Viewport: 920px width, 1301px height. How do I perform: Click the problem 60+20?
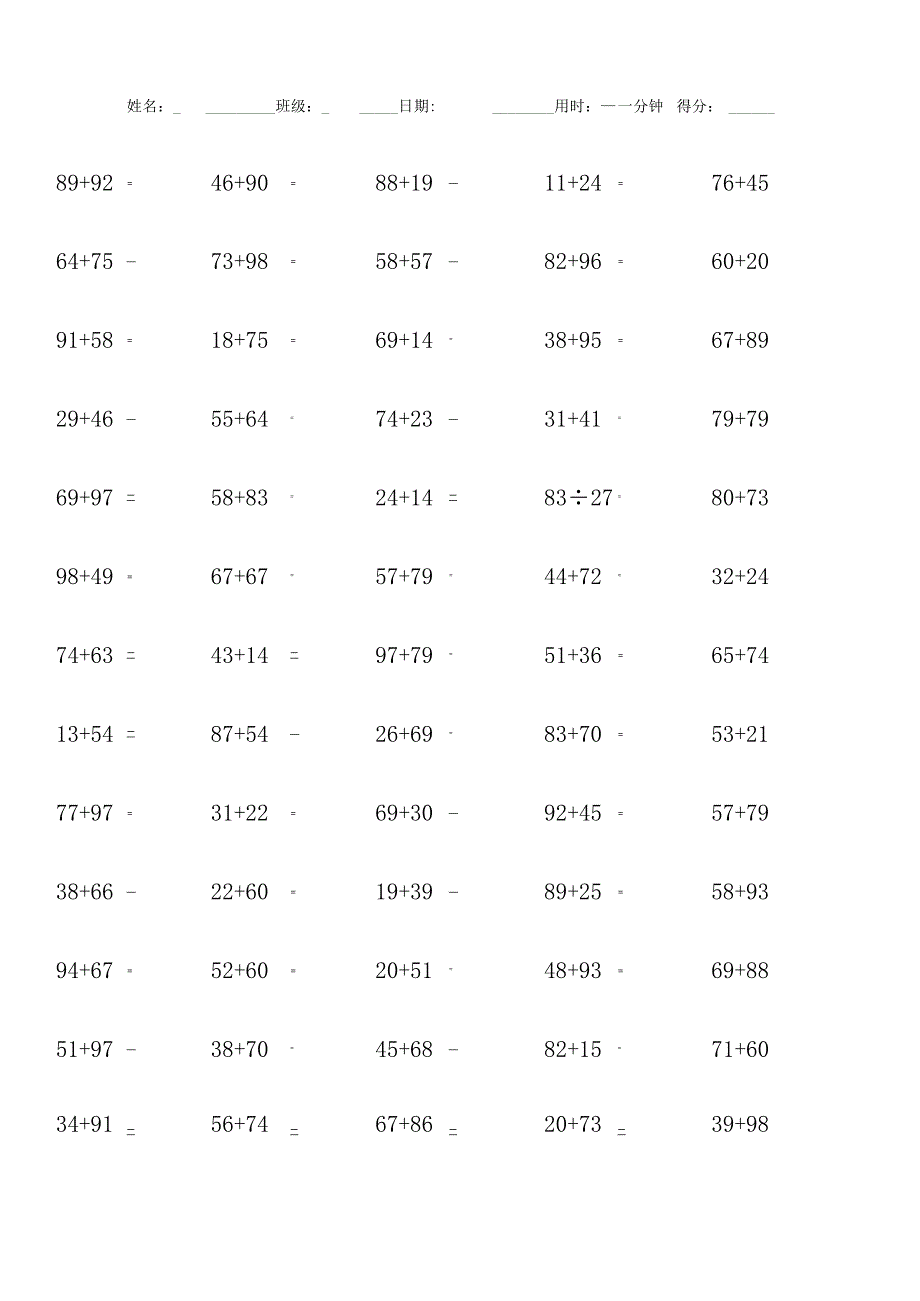point(740,262)
